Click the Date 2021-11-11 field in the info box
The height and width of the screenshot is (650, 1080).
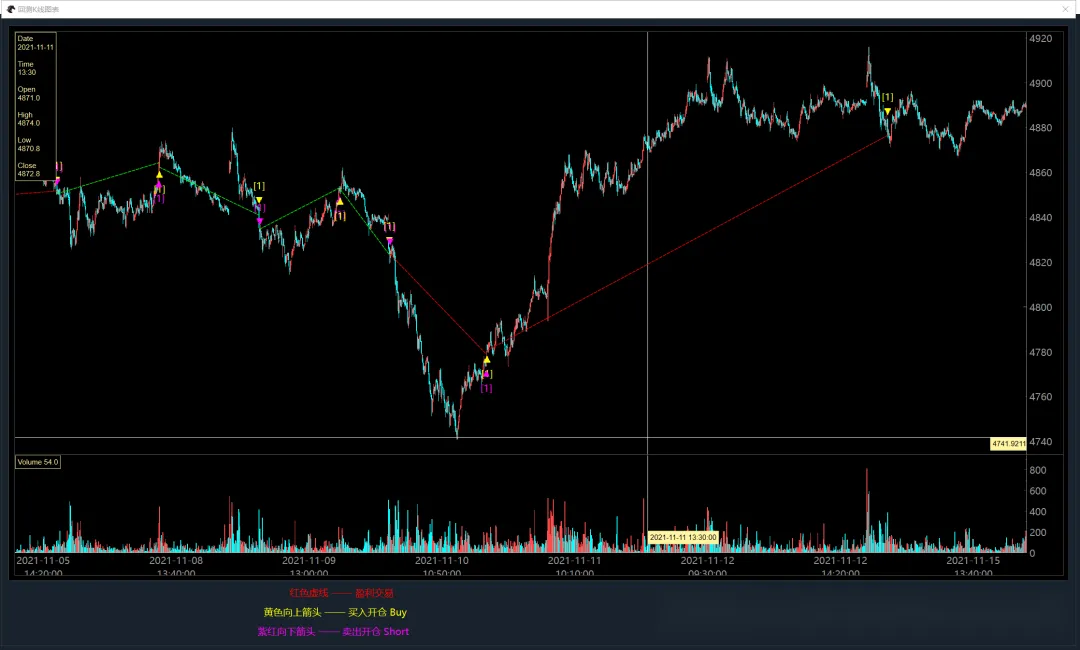[35, 43]
